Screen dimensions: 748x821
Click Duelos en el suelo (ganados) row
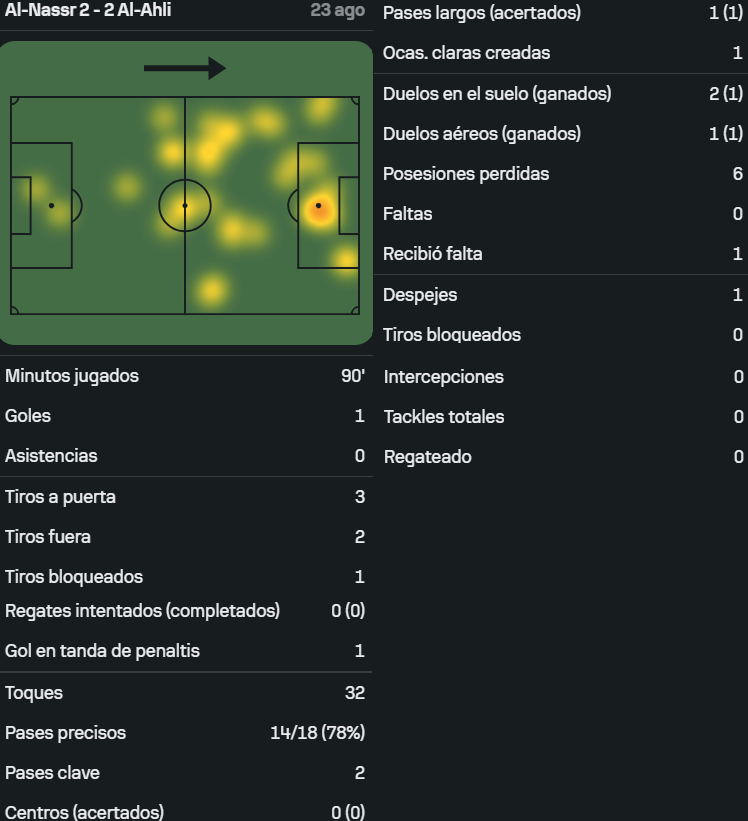pos(562,94)
